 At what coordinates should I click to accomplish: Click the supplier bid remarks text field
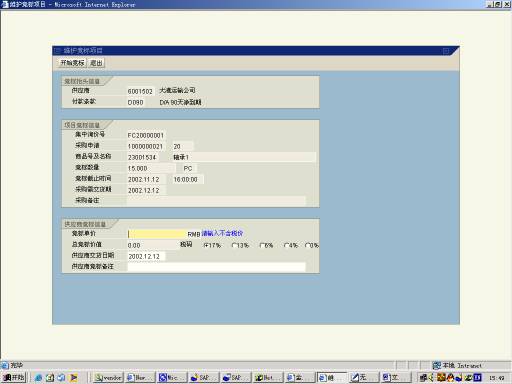tap(216, 267)
